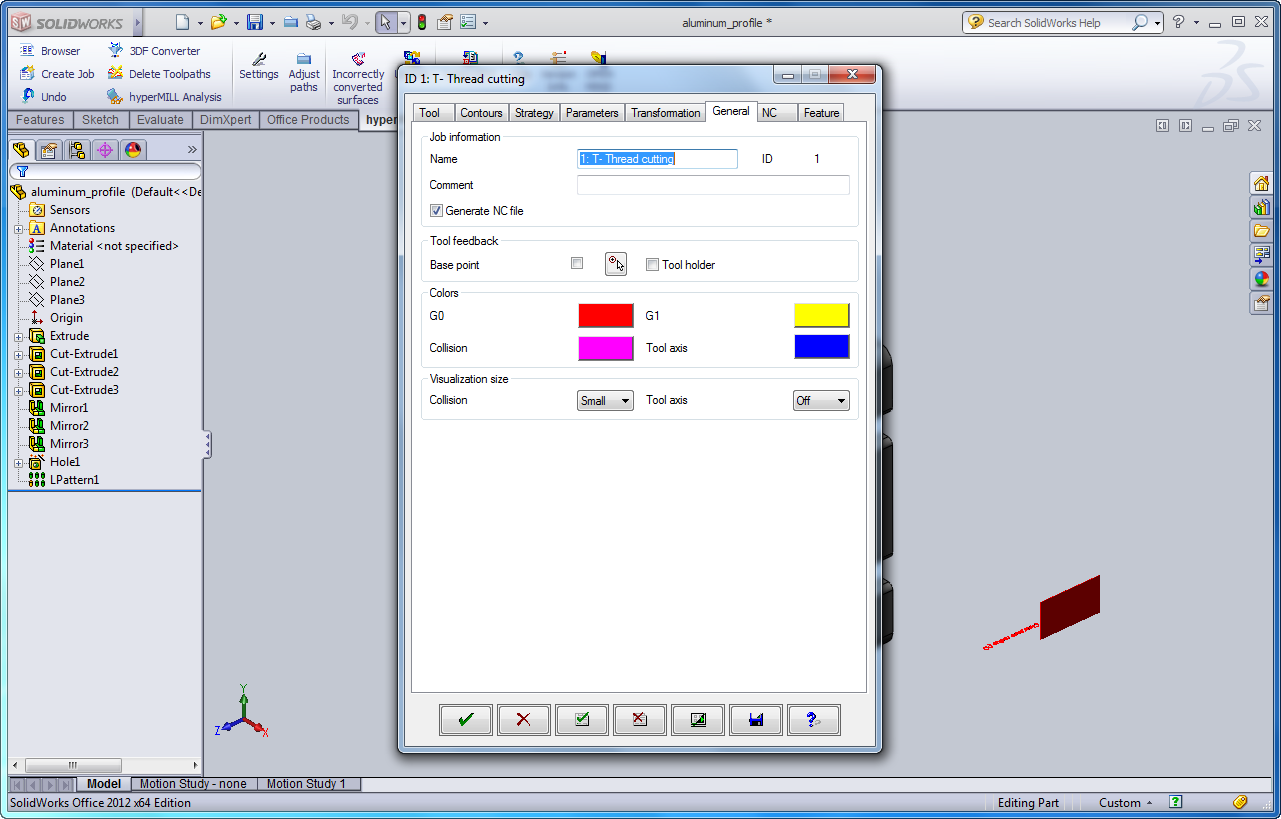1281x819 pixels.
Task: Open dialog help question mark button
Action: [814, 720]
